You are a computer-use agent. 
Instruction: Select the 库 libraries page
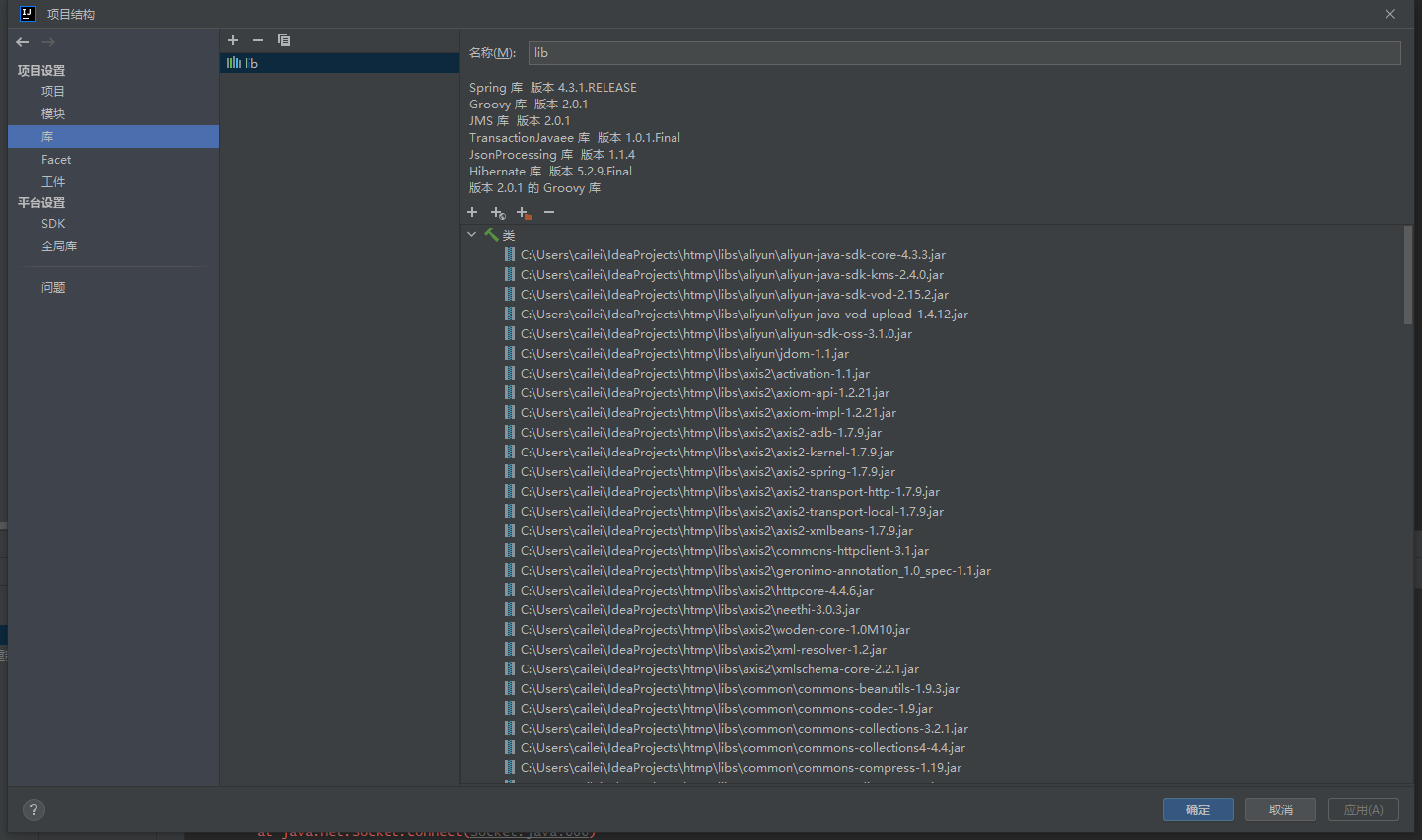[x=113, y=136]
